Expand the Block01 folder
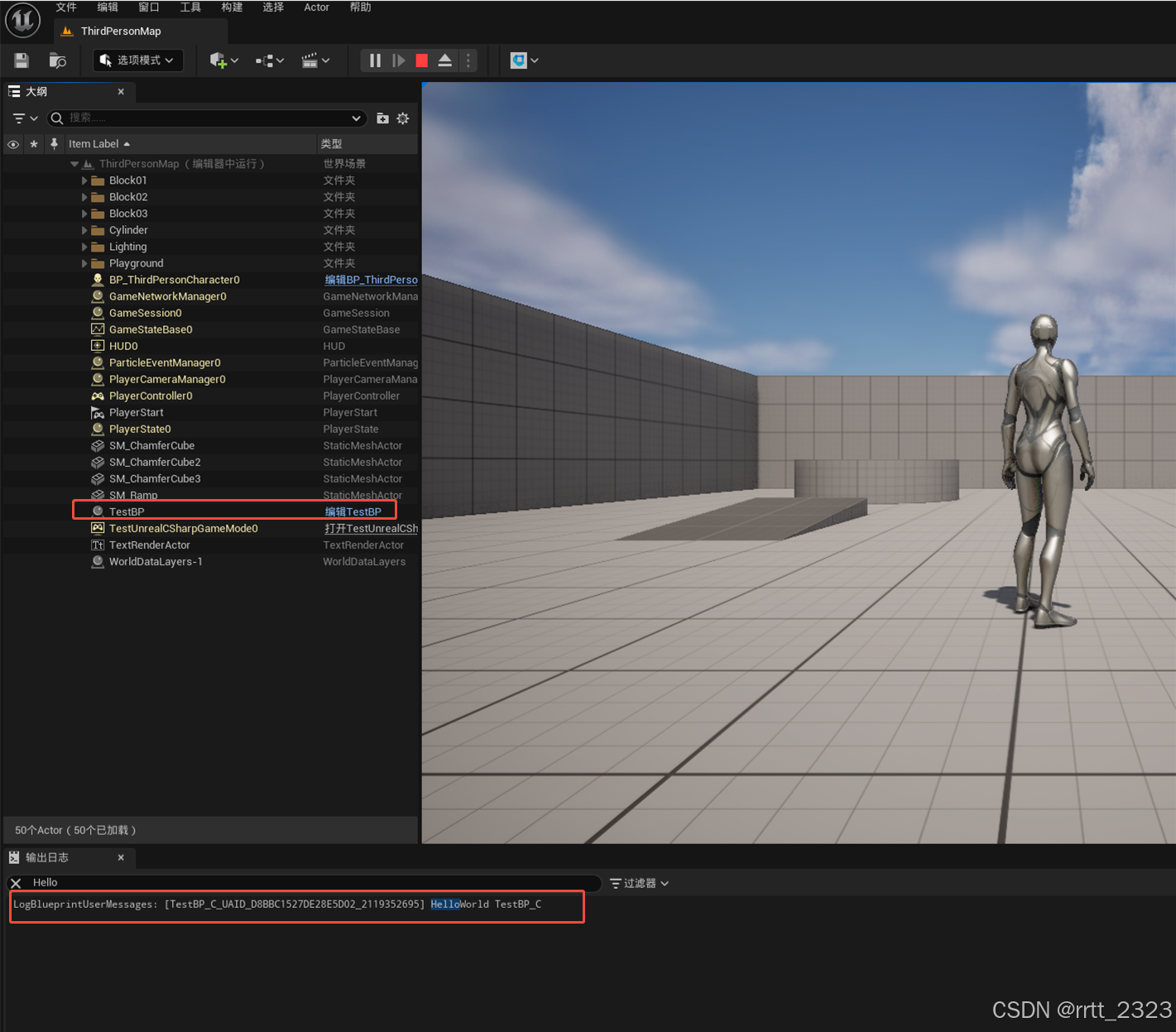This screenshot has width=1176, height=1032. point(84,180)
